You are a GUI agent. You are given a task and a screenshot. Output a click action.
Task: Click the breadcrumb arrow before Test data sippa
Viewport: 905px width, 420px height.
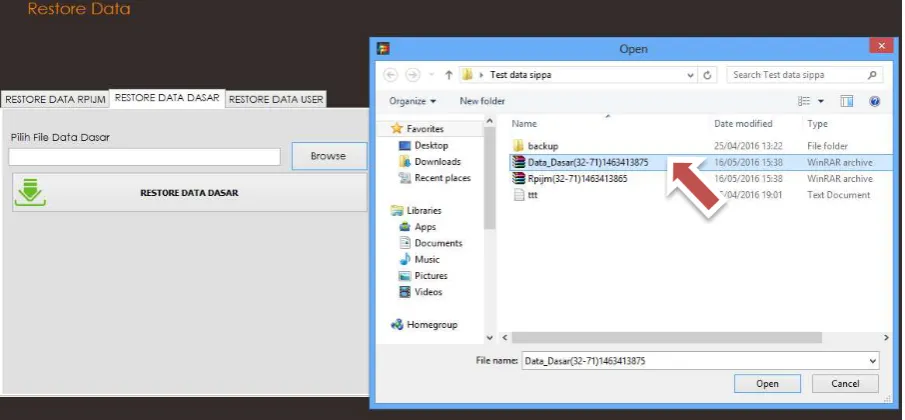[x=481, y=75]
